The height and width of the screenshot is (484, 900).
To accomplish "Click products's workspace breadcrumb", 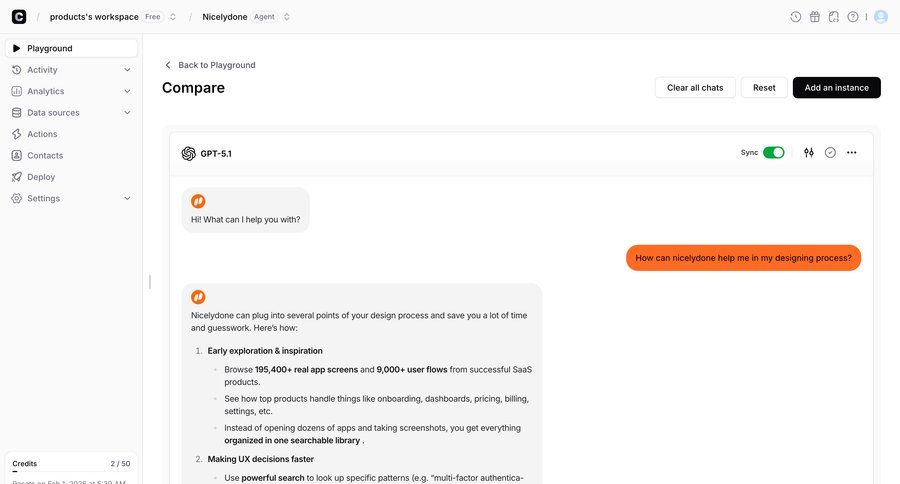I will pyautogui.click(x=94, y=17).
